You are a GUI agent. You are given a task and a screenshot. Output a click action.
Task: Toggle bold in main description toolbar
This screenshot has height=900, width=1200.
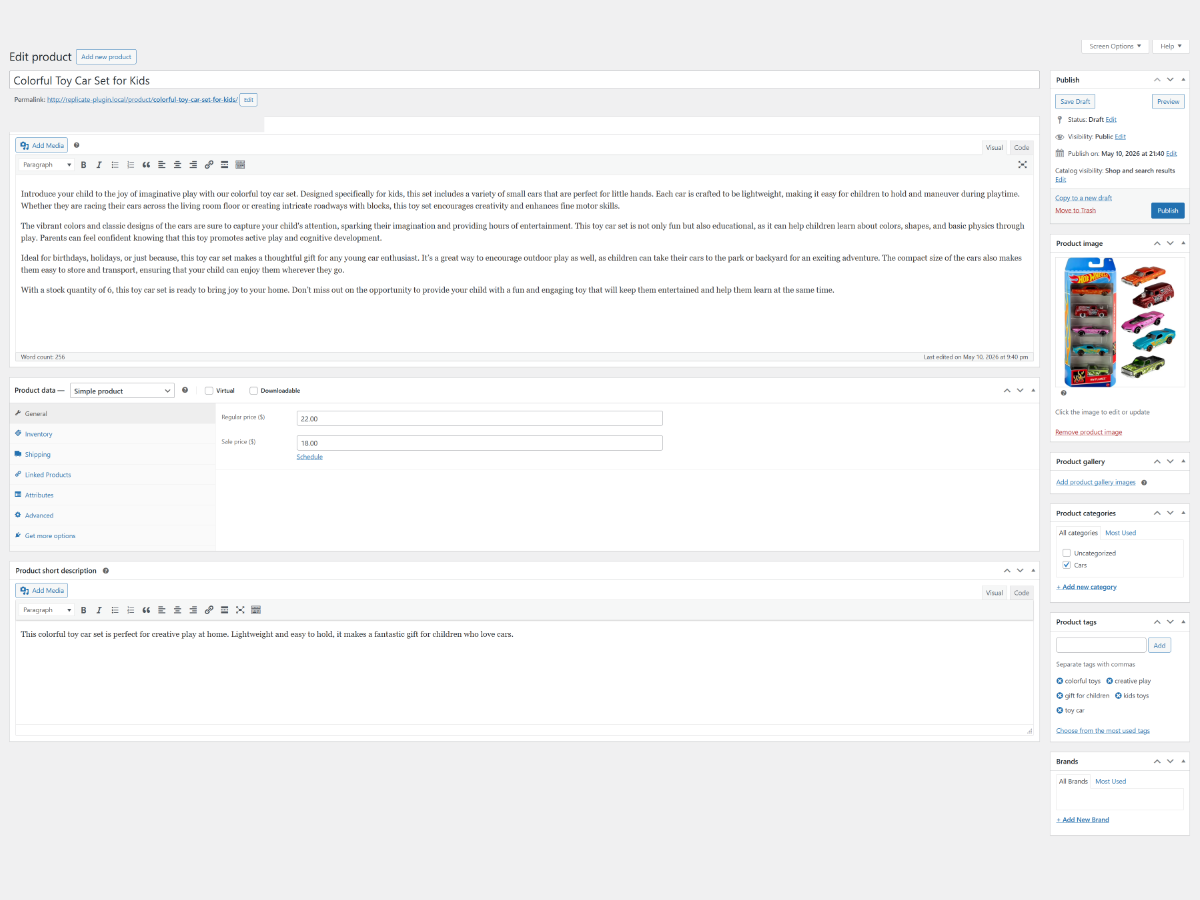click(83, 164)
